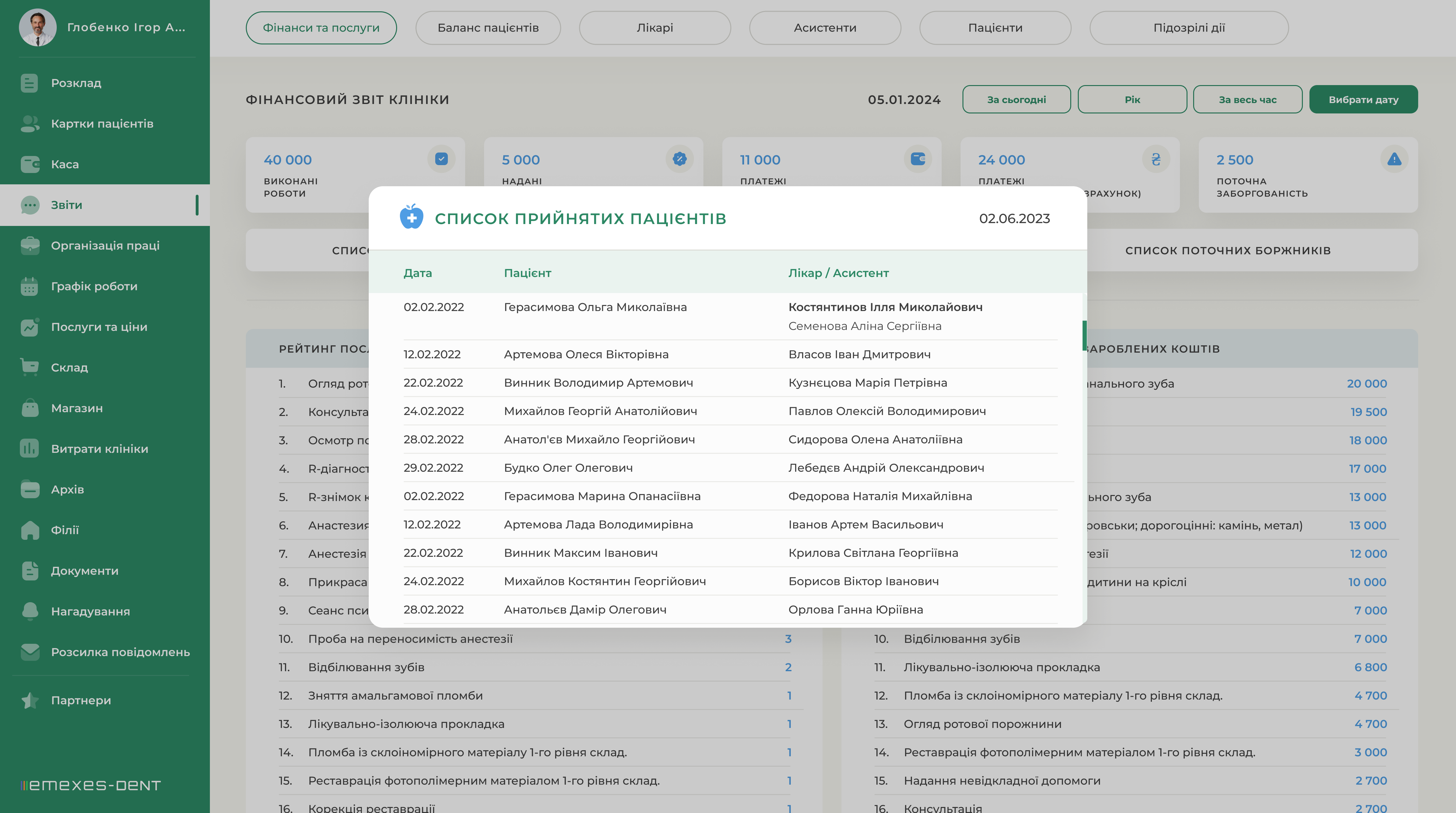The image size is (1456, 813).
Task: Click the Нагадування bell icon
Action: 29,611
